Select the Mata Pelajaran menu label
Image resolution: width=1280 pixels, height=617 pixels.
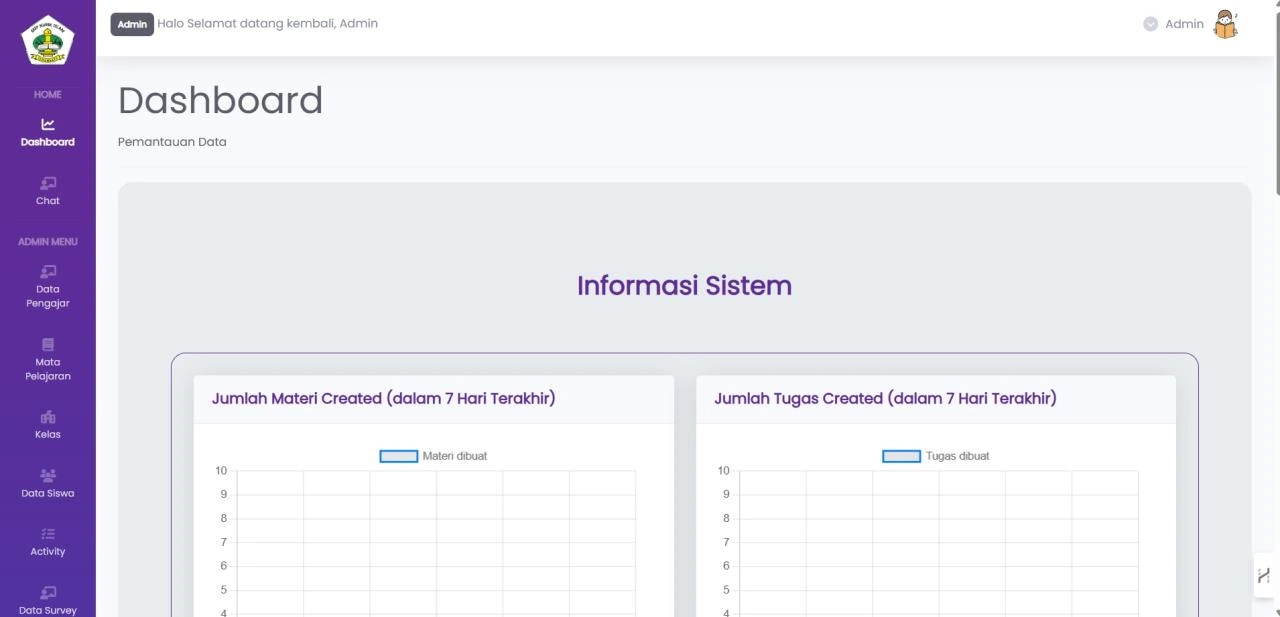(x=48, y=369)
